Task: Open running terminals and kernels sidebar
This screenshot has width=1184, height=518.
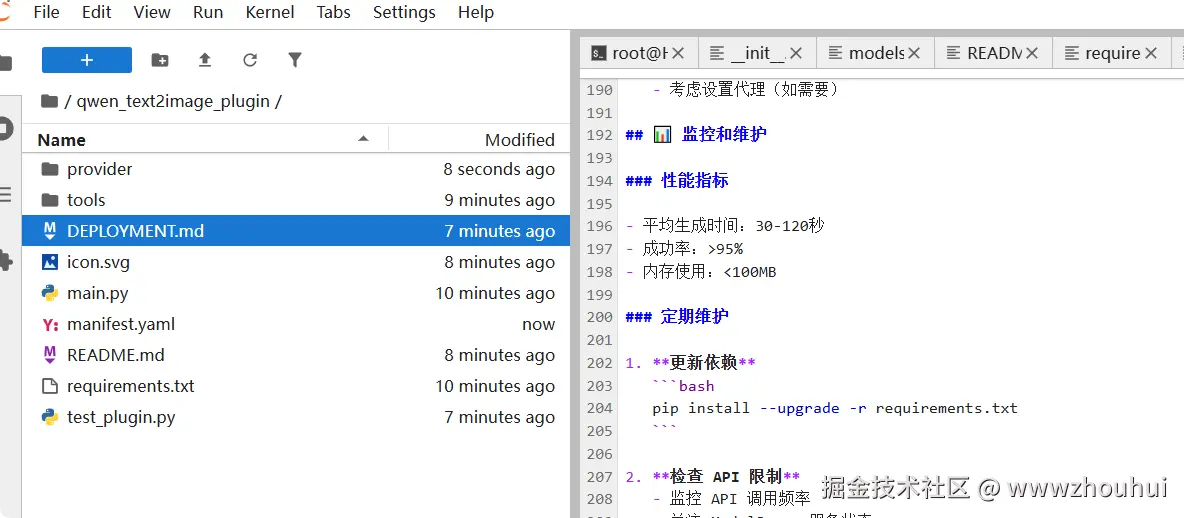Action: 5,128
